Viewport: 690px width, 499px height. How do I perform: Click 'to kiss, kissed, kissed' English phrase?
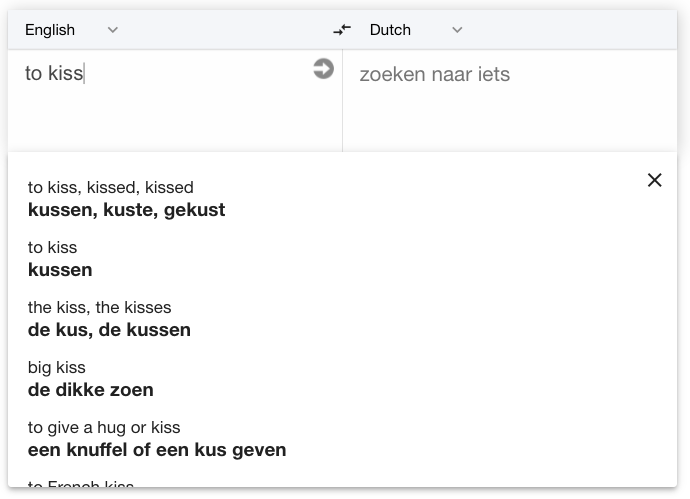(x=110, y=187)
